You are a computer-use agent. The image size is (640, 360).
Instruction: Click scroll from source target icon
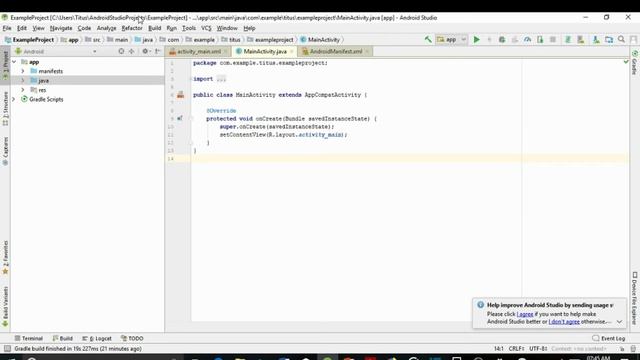[x=121, y=51]
